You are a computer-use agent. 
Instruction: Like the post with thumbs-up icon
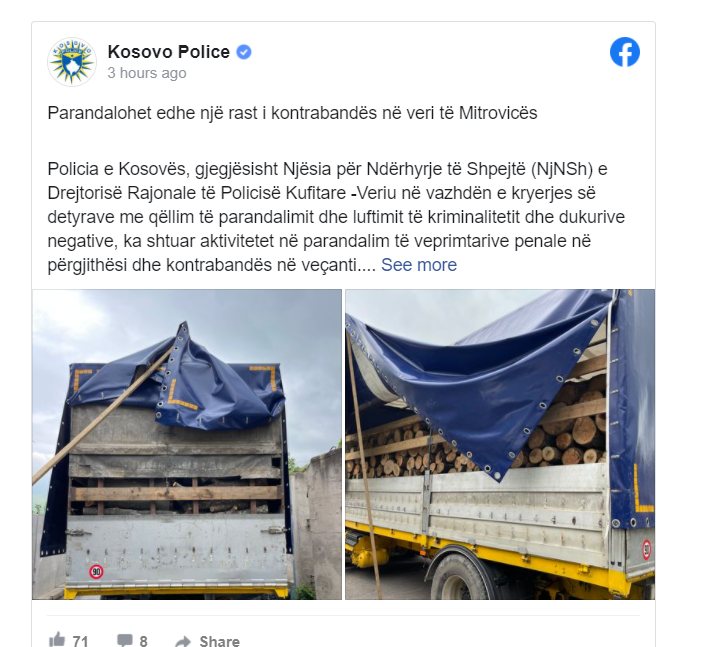coord(57,639)
